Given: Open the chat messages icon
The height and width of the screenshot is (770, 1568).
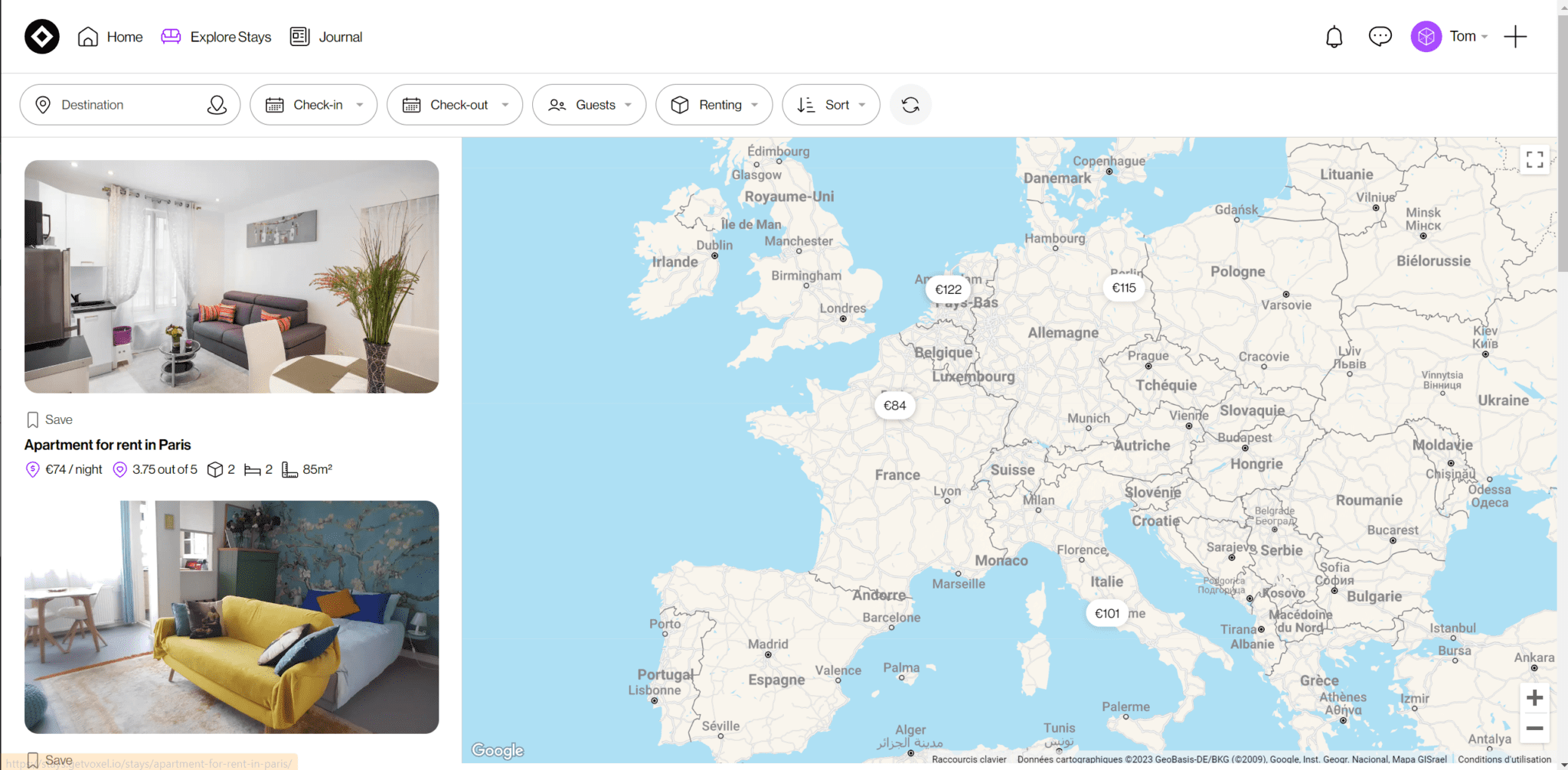Looking at the screenshot, I should [1380, 36].
